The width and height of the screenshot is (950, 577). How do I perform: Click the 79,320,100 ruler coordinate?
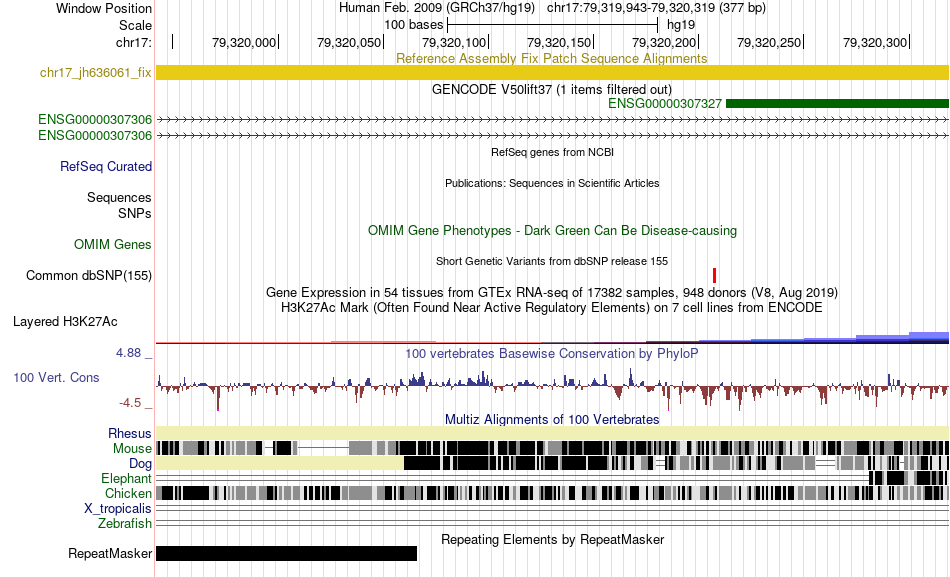click(x=454, y=42)
